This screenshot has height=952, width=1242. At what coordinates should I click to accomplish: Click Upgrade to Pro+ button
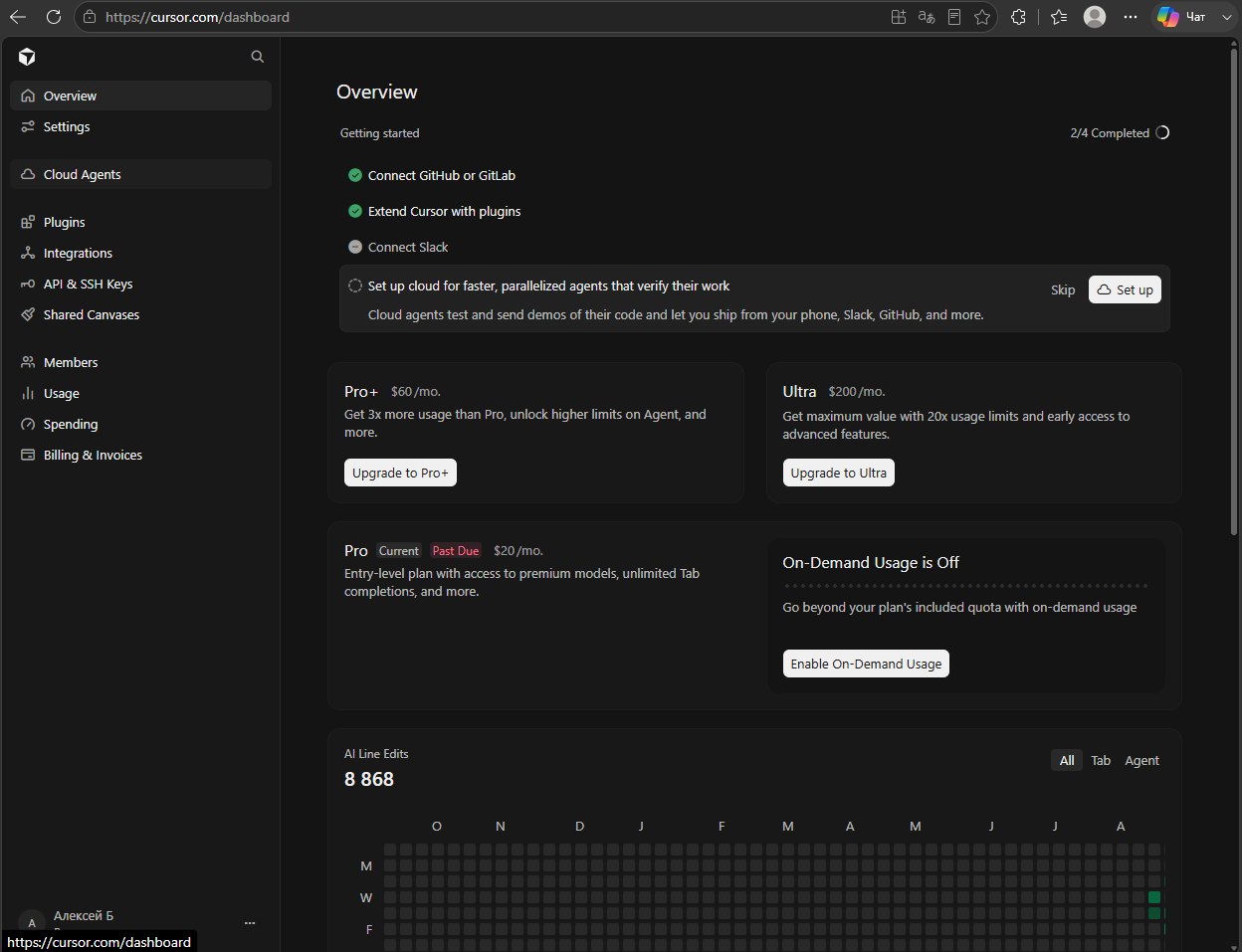[x=400, y=473]
